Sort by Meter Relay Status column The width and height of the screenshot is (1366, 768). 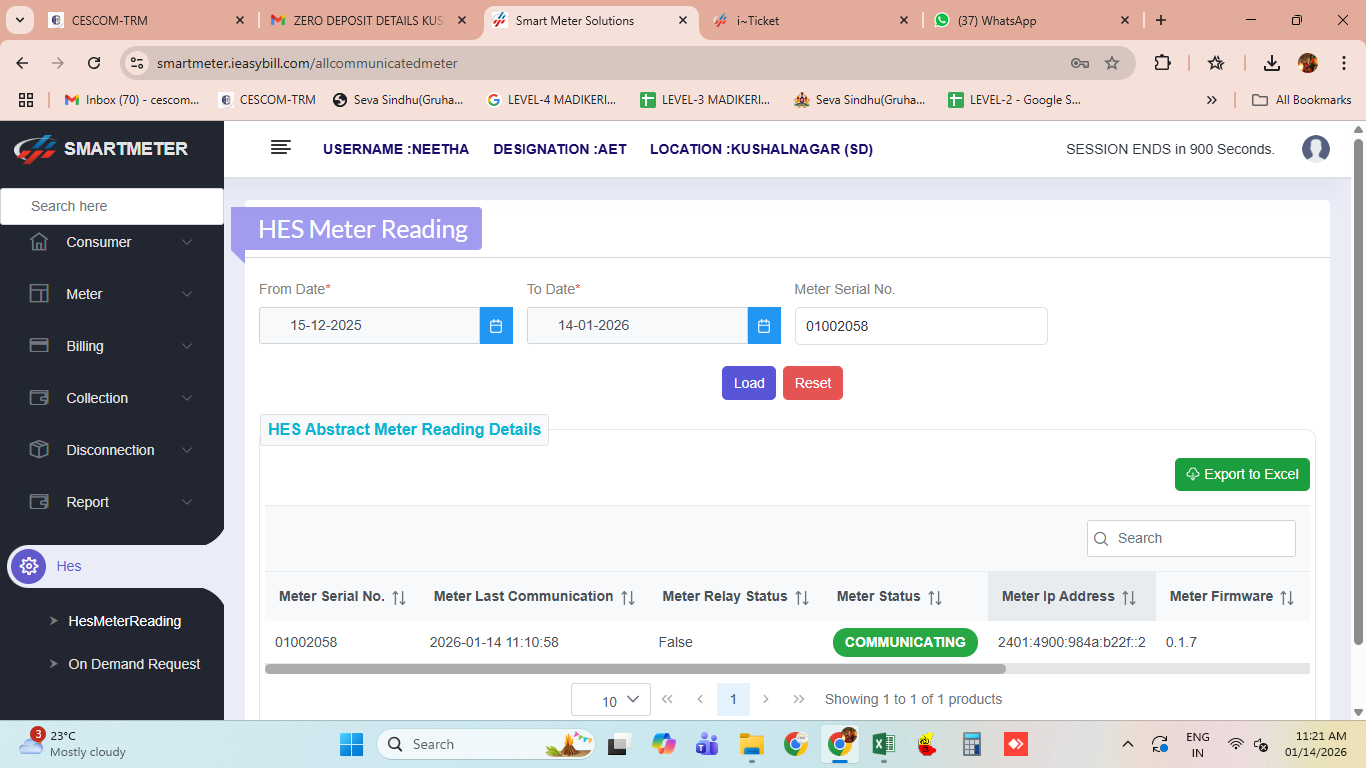point(802,597)
